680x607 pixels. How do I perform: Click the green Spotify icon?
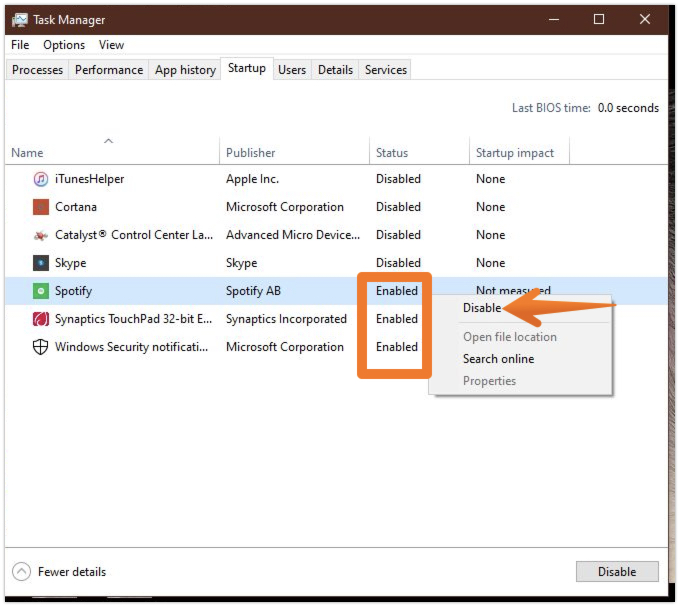(41, 291)
